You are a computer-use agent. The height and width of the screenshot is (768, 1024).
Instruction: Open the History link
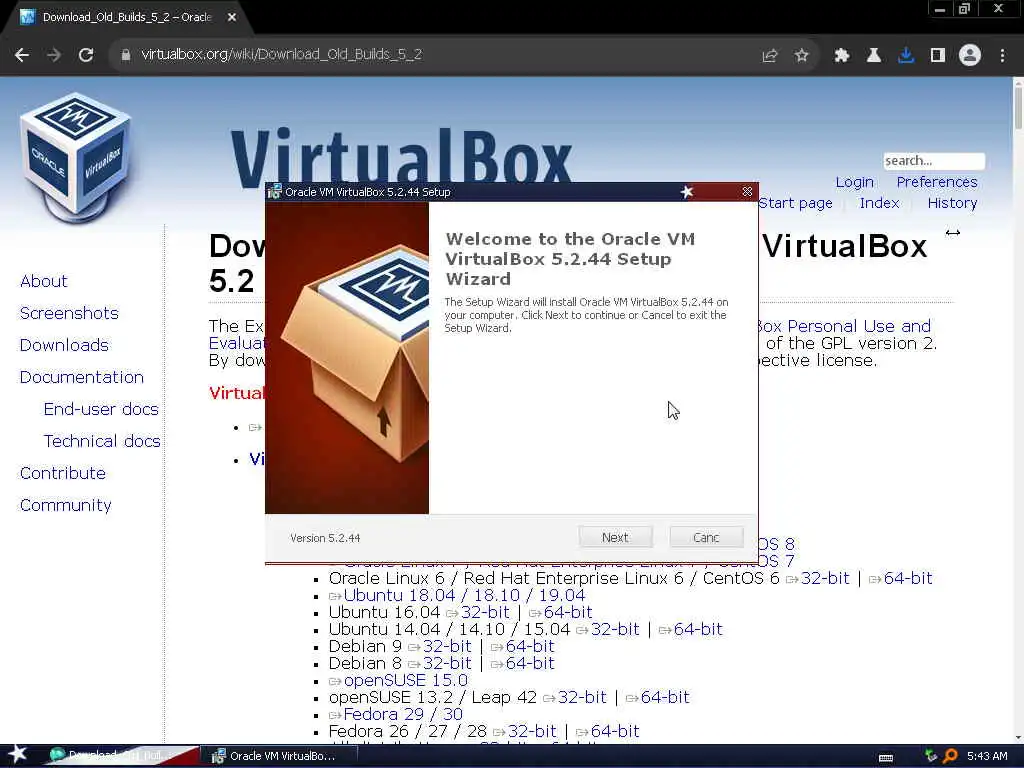coord(952,203)
